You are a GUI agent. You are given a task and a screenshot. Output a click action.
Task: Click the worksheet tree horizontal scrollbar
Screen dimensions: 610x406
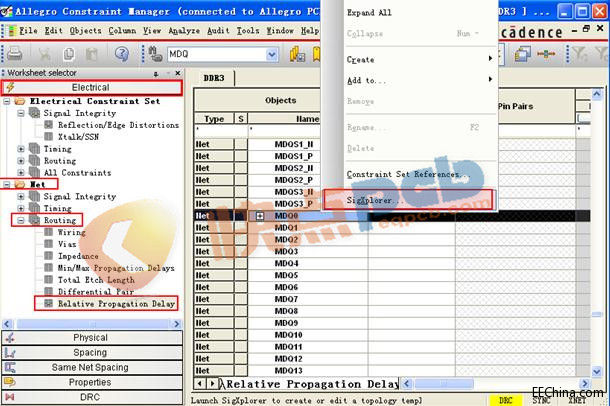[x=93, y=324]
